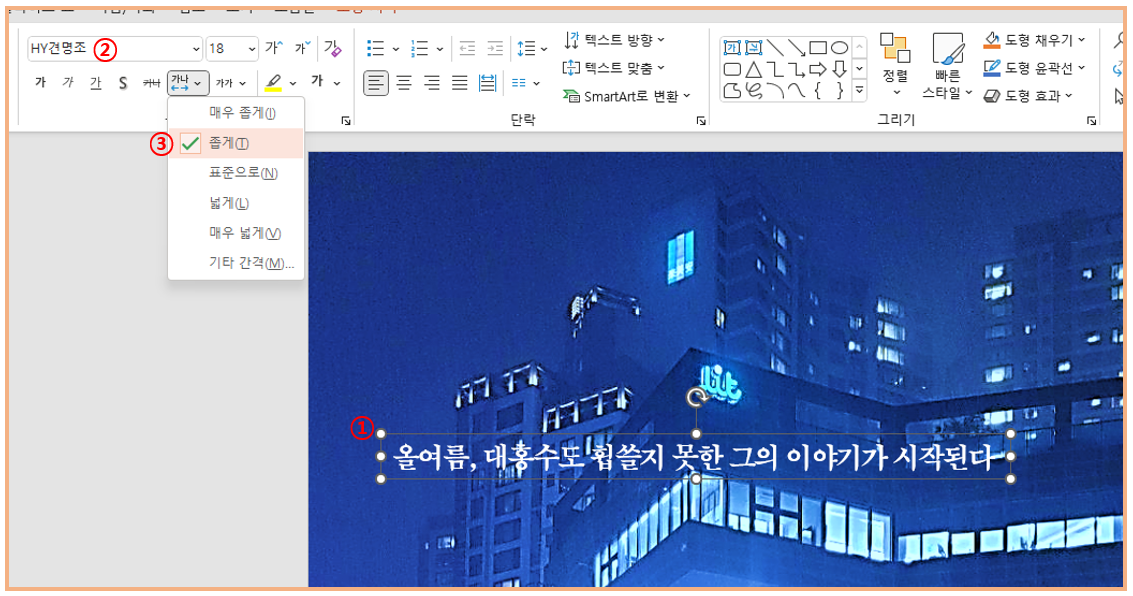Open the 텍스트 방향 text direction menu
This screenshot has height=596, width=1133.
[x=615, y=40]
